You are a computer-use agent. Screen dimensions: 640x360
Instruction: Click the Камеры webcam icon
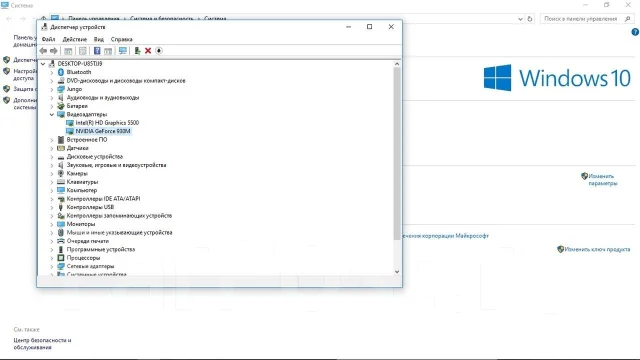(x=61, y=173)
